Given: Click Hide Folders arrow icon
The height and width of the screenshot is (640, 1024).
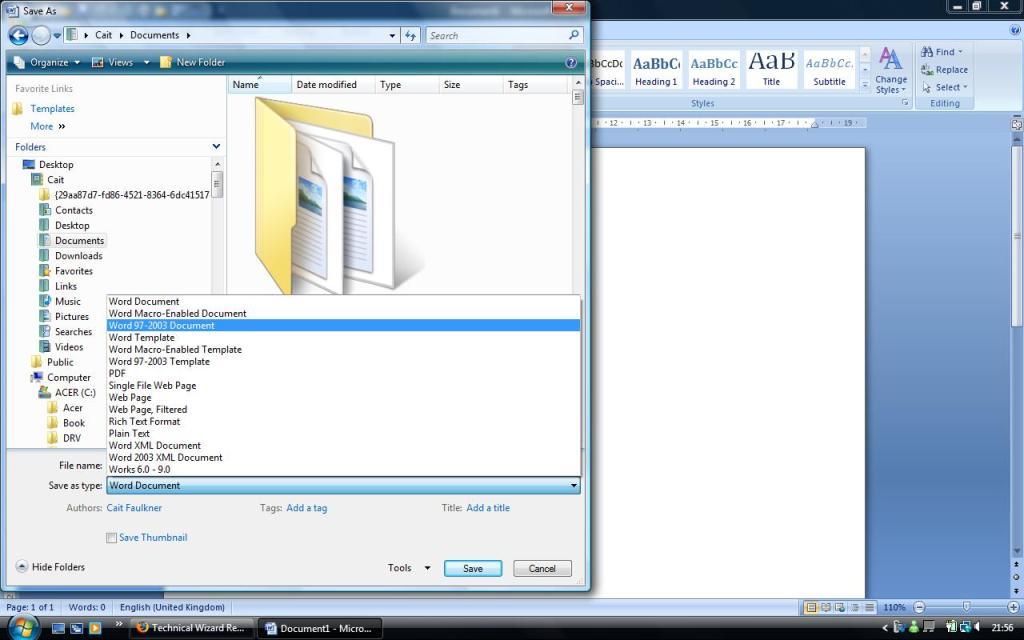Looking at the screenshot, I should click(x=22, y=567).
